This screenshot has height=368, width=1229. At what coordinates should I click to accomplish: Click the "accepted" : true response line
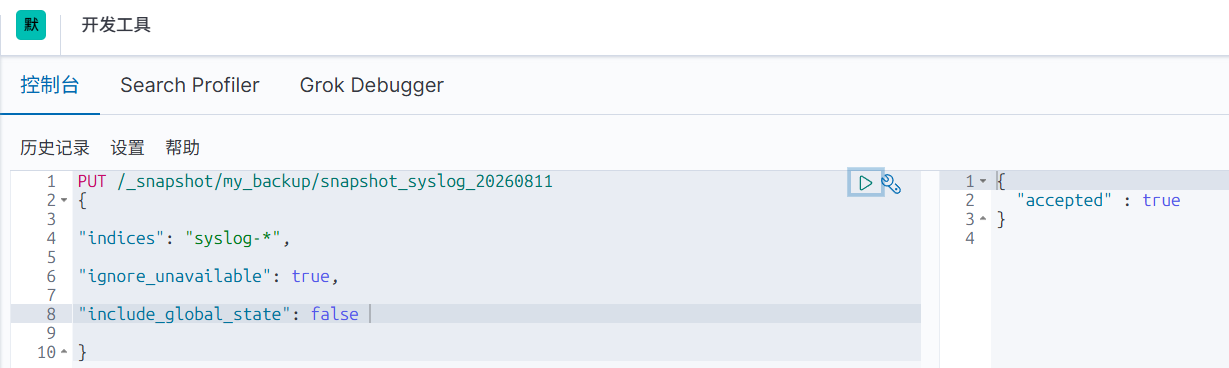click(1098, 200)
